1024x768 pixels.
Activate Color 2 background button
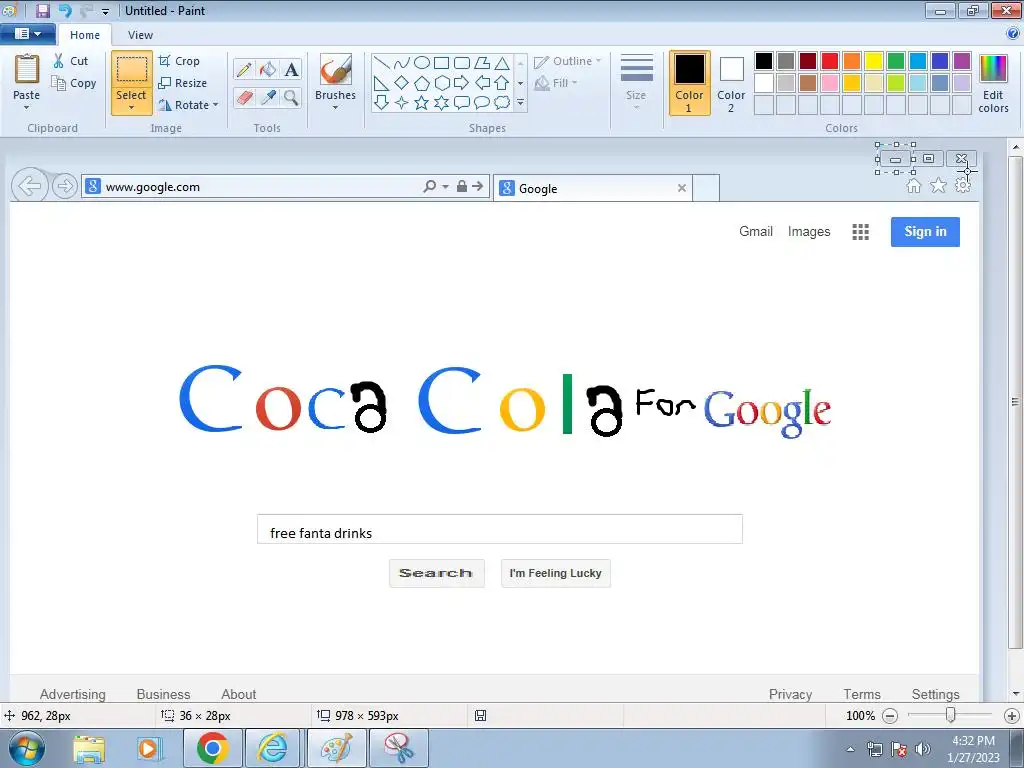[731, 83]
